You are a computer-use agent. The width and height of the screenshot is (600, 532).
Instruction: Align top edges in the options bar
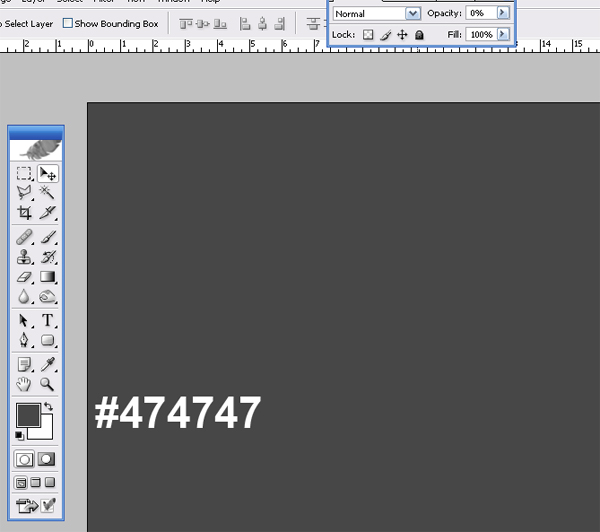186,24
